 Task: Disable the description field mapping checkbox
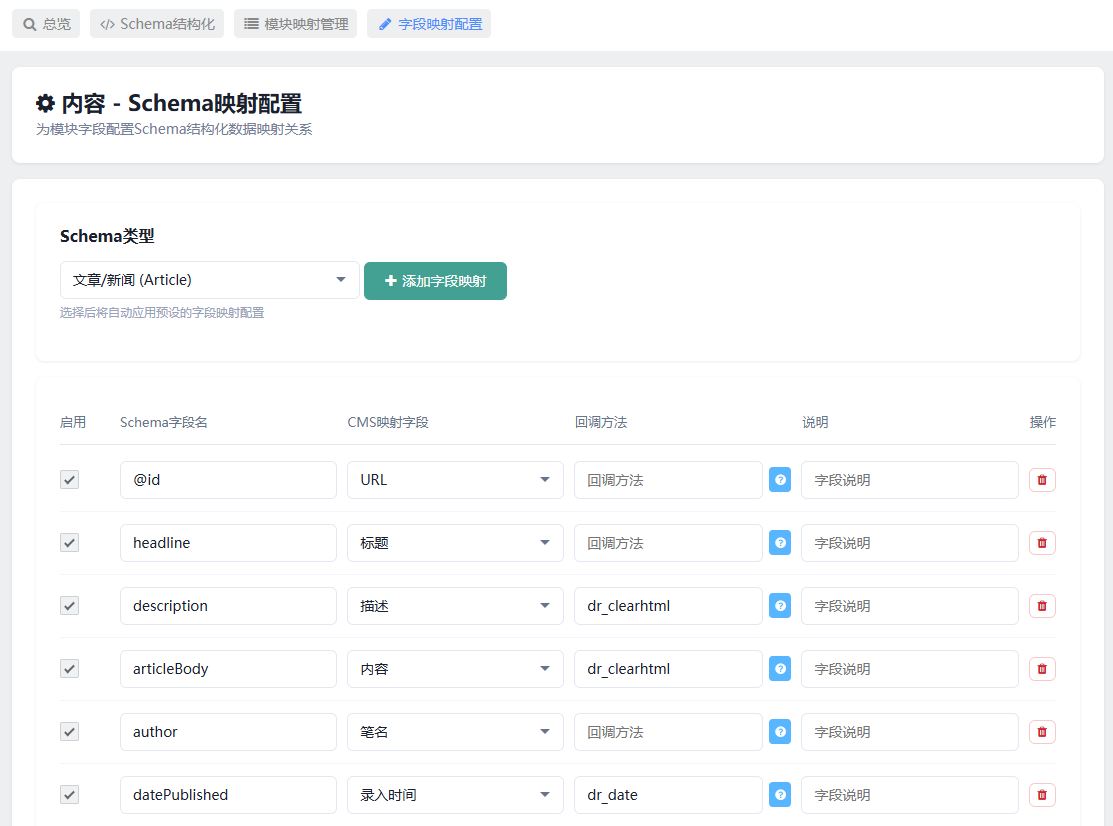coord(69,606)
